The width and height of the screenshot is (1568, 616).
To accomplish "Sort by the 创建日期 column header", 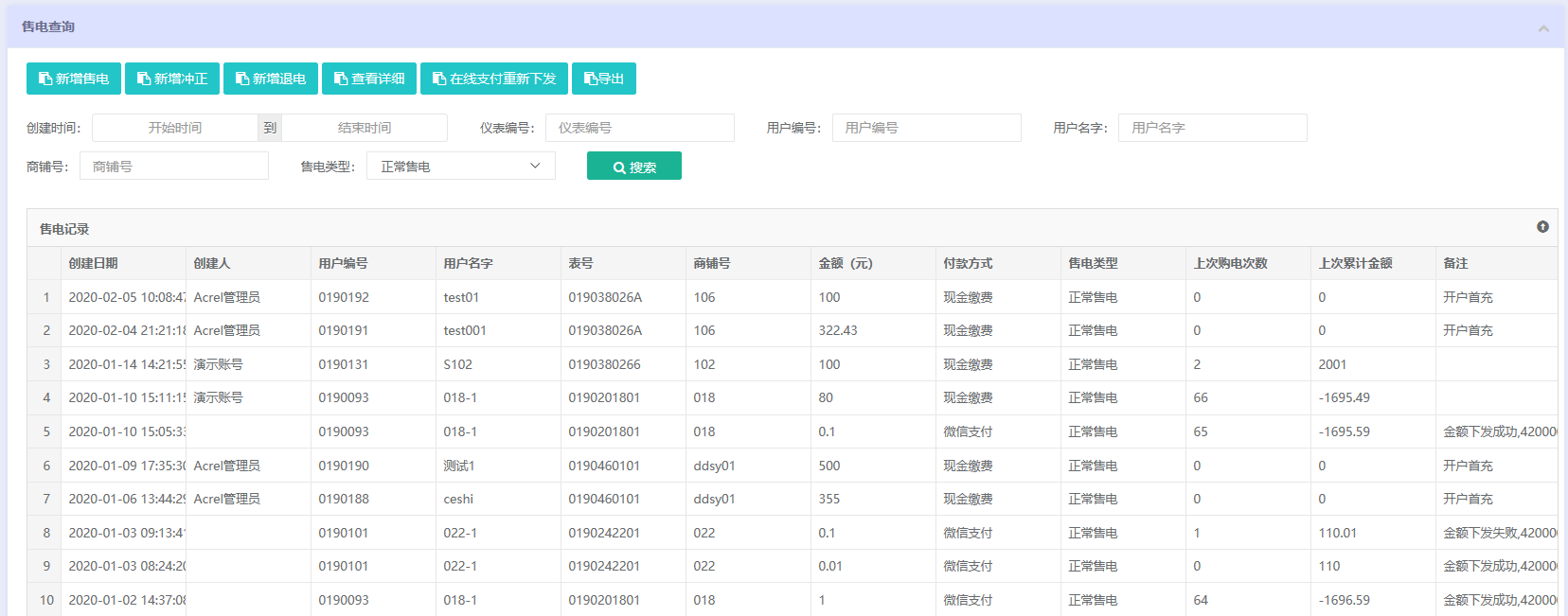I will [93, 263].
